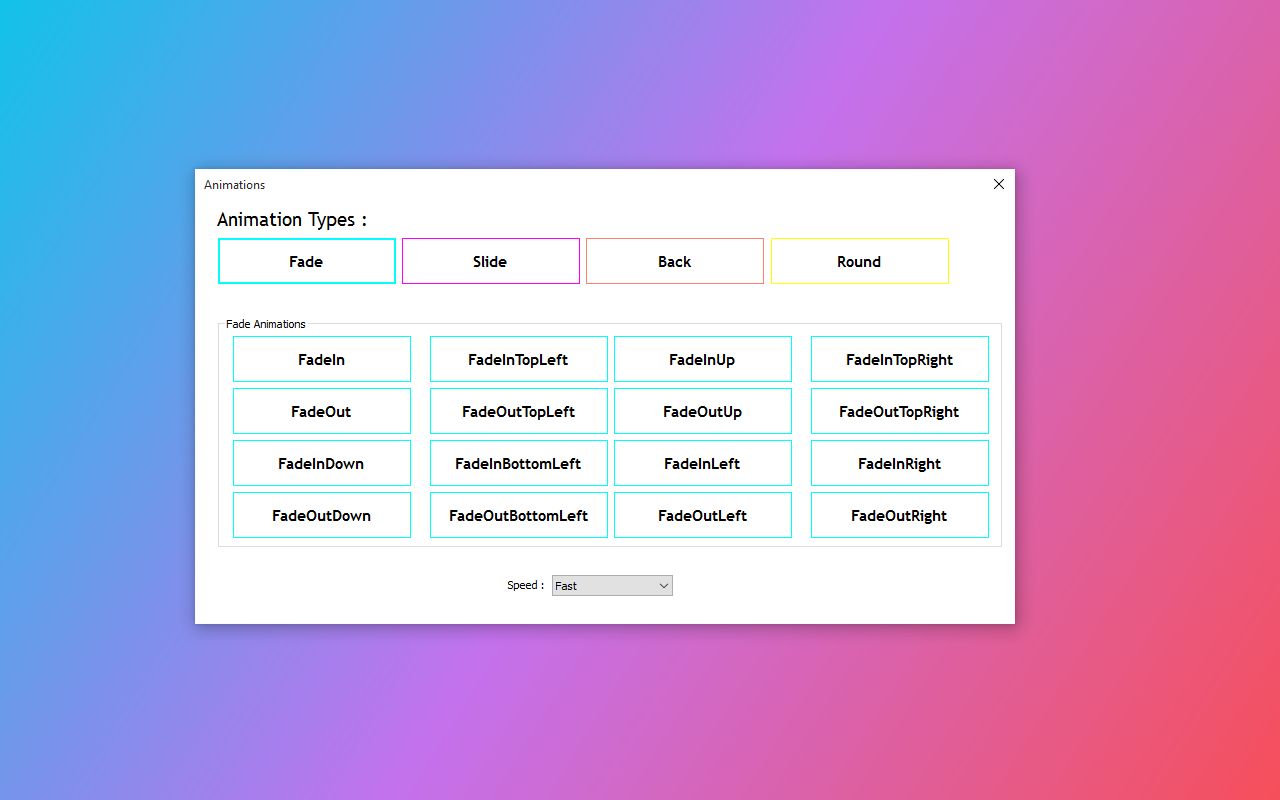Choose the Round animation type
1280x800 pixels.
(x=860, y=261)
